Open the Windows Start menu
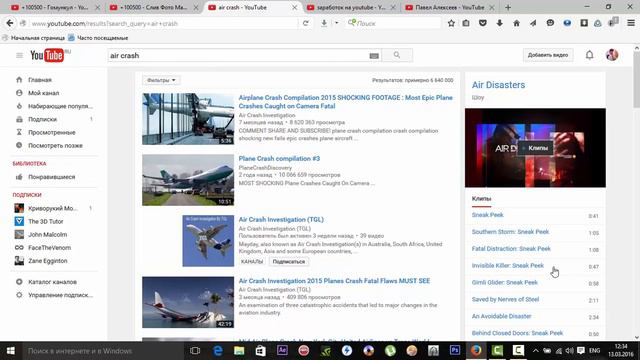Image resolution: width=640 pixels, height=360 pixels. pos(11,351)
